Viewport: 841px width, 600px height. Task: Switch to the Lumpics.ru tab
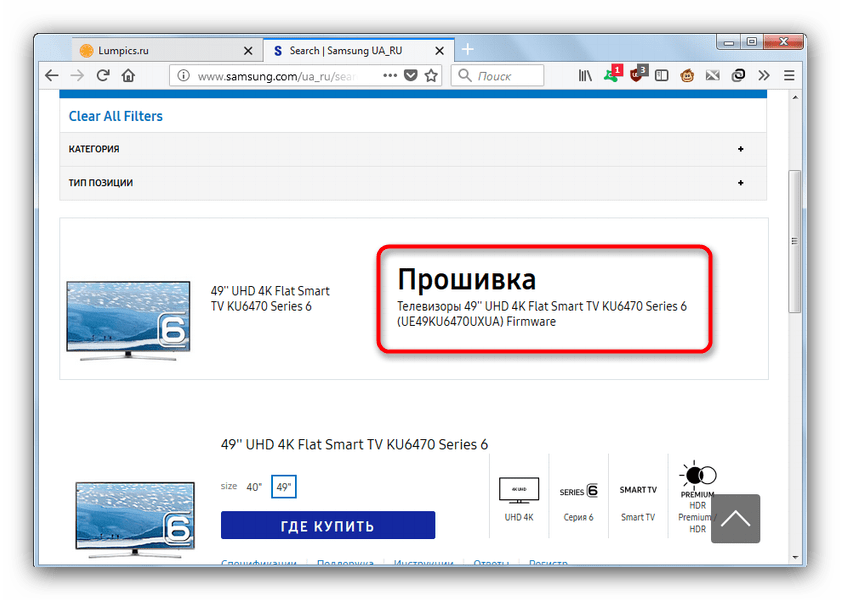tap(125, 50)
